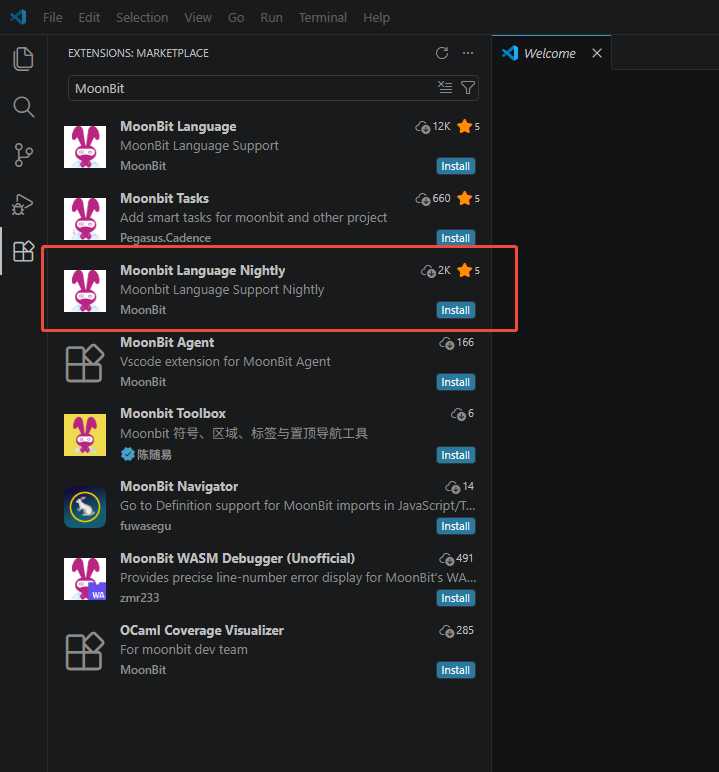Click the fuwasegu publisher name
The image size is (719, 772).
coord(146,526)
